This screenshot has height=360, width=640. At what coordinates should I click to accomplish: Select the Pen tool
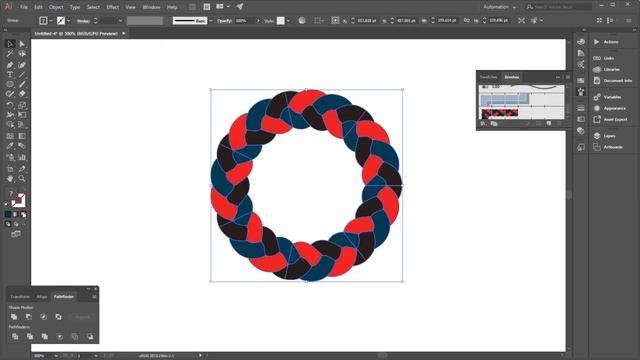point(10,65)
